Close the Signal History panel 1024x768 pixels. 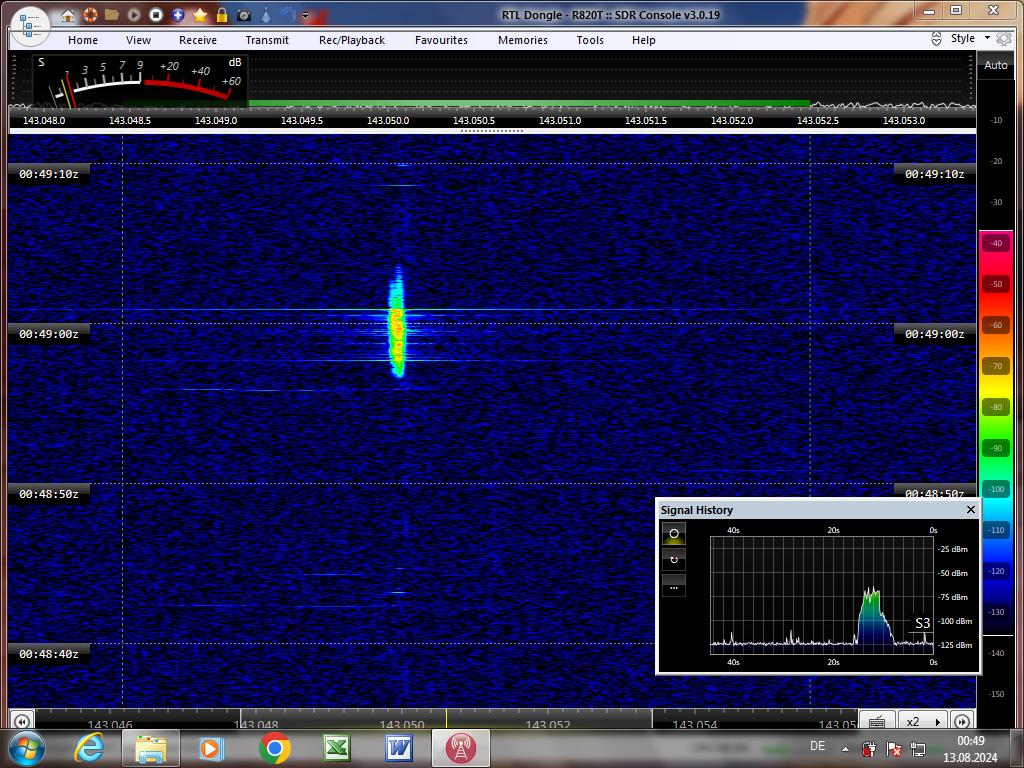(x=970, y=509)
